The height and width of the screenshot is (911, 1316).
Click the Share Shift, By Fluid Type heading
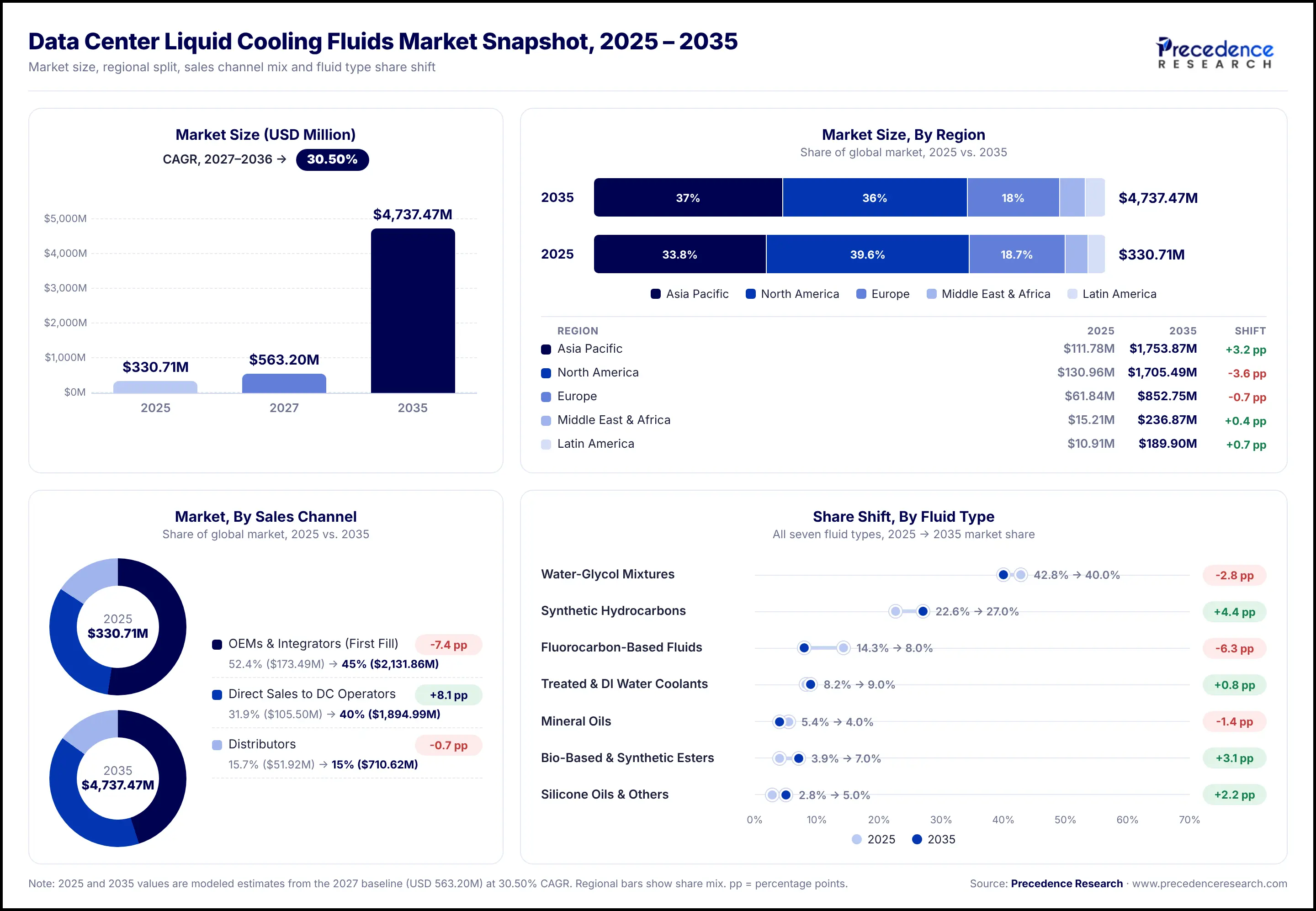click(x=903, y=517)
